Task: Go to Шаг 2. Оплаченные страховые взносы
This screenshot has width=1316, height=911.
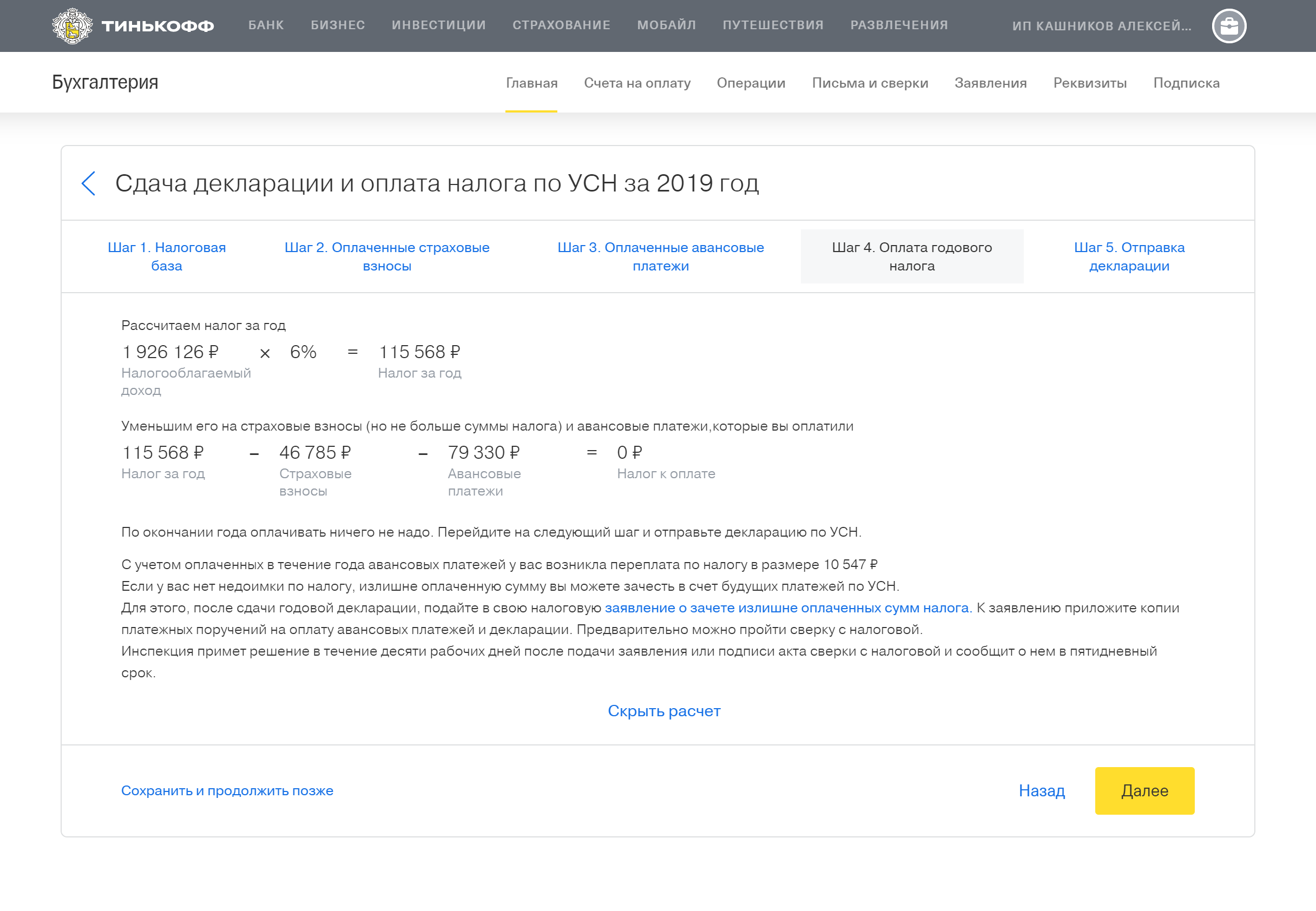Action: coord(387,256)
